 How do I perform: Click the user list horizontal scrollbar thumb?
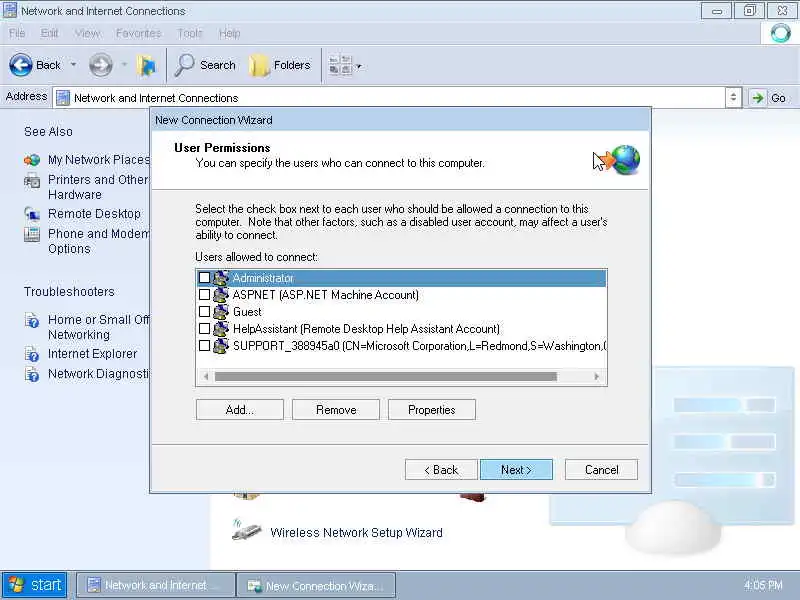tap(386, 377)
